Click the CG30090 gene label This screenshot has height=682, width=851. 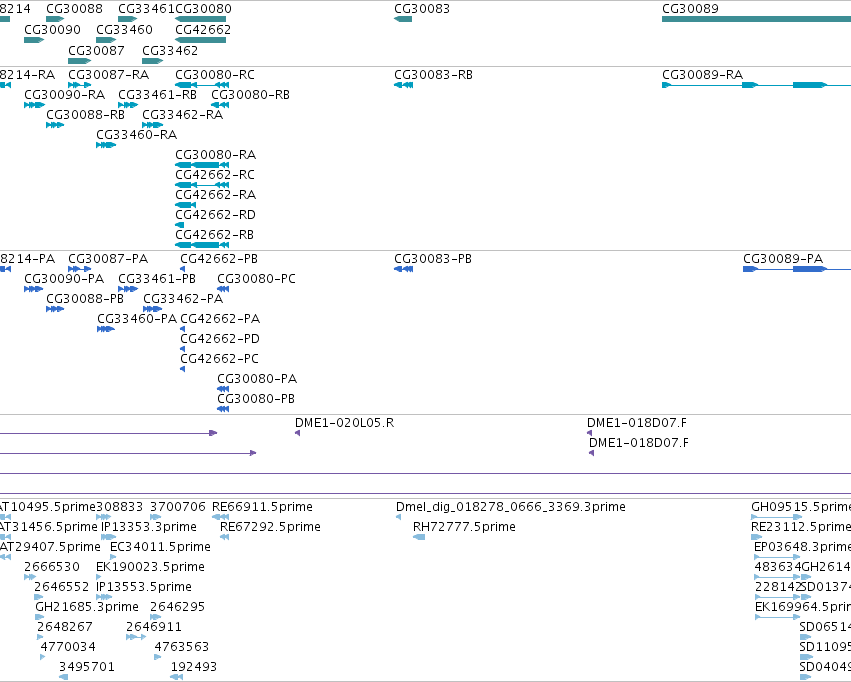[52, 29]
